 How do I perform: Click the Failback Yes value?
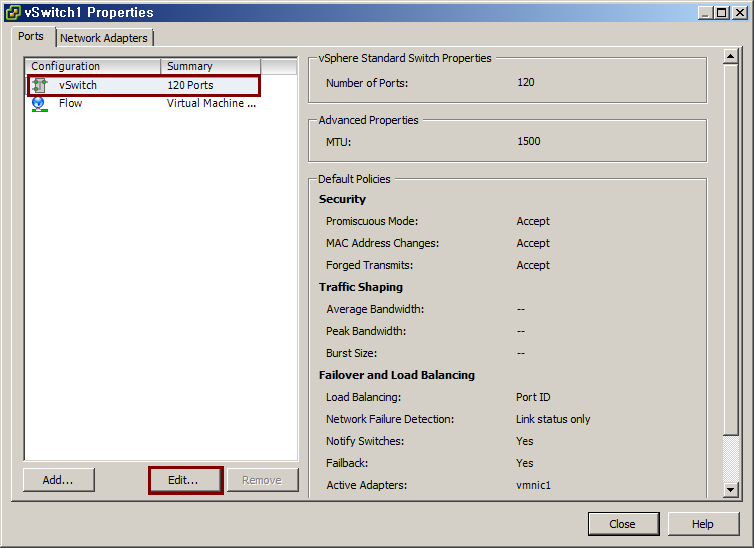(x=525, y=463)
